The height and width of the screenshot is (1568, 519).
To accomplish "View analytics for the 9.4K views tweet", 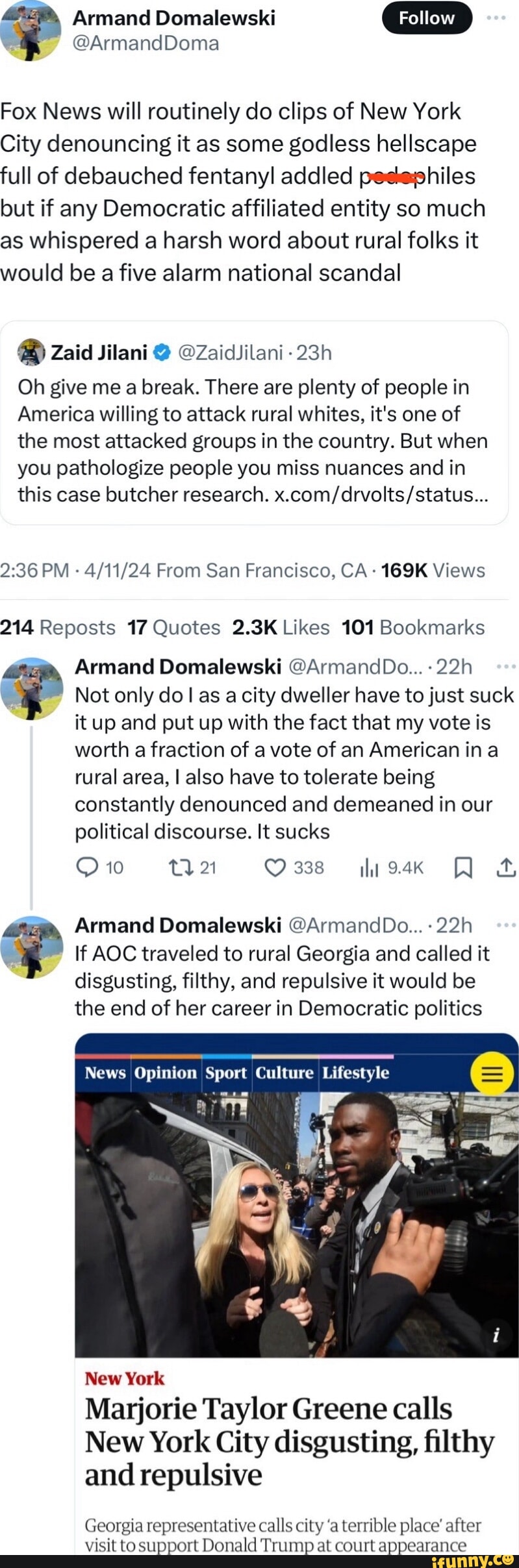I will click(x=369, y=868).
